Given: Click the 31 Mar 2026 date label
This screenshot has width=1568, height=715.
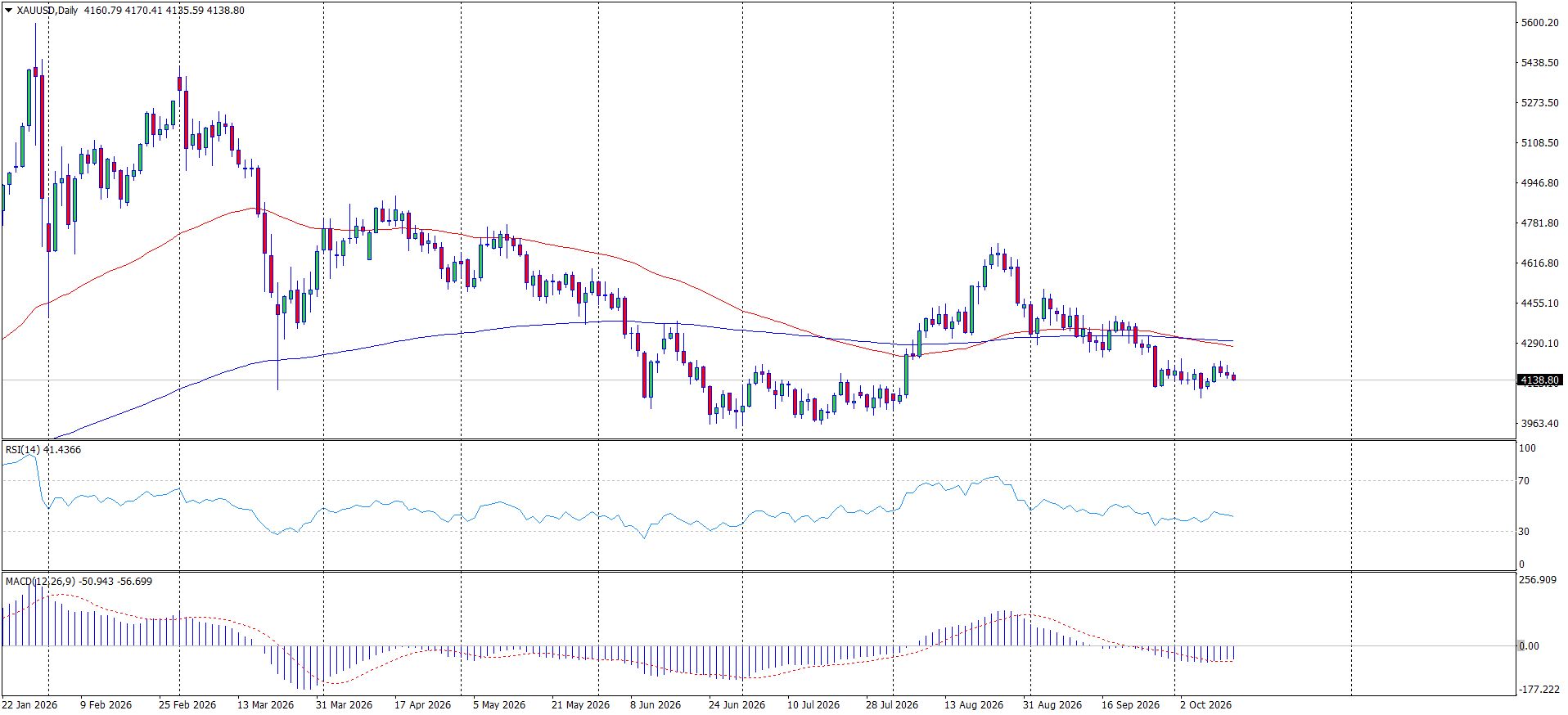Looking at the screenshot, I should tap(344, 705).
